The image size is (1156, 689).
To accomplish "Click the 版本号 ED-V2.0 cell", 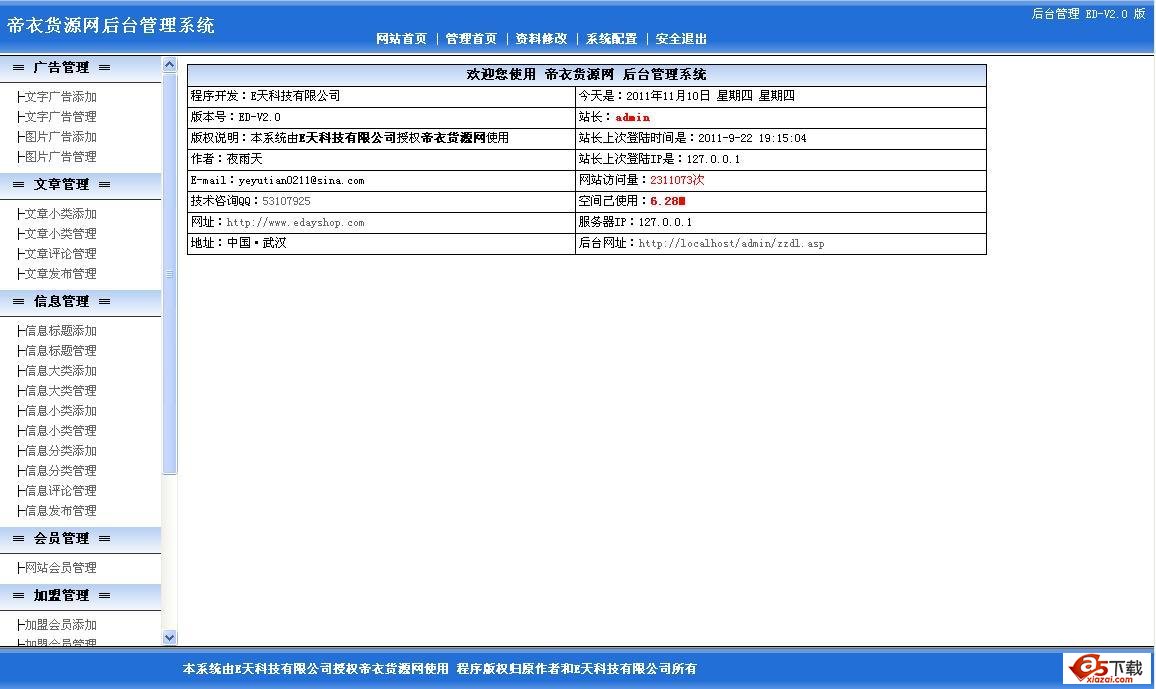I will click(381, 117).
